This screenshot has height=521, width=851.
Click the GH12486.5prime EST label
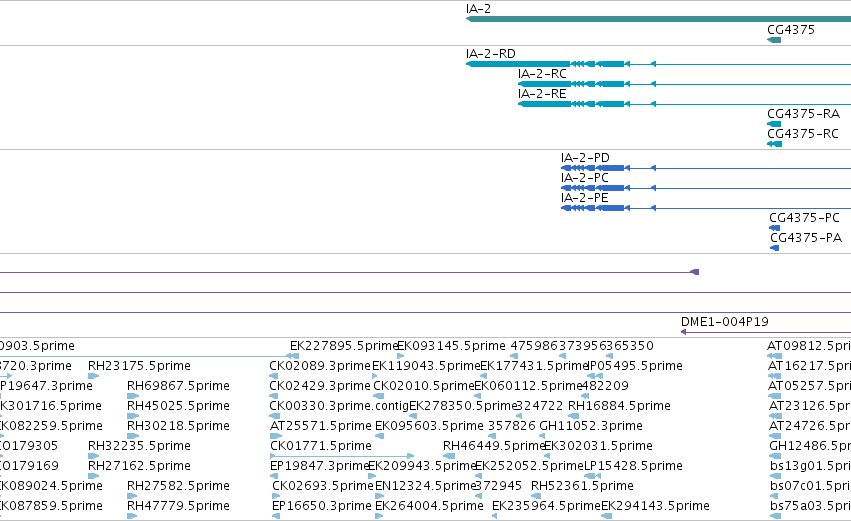pyautogui.click(x=810, y=446)
